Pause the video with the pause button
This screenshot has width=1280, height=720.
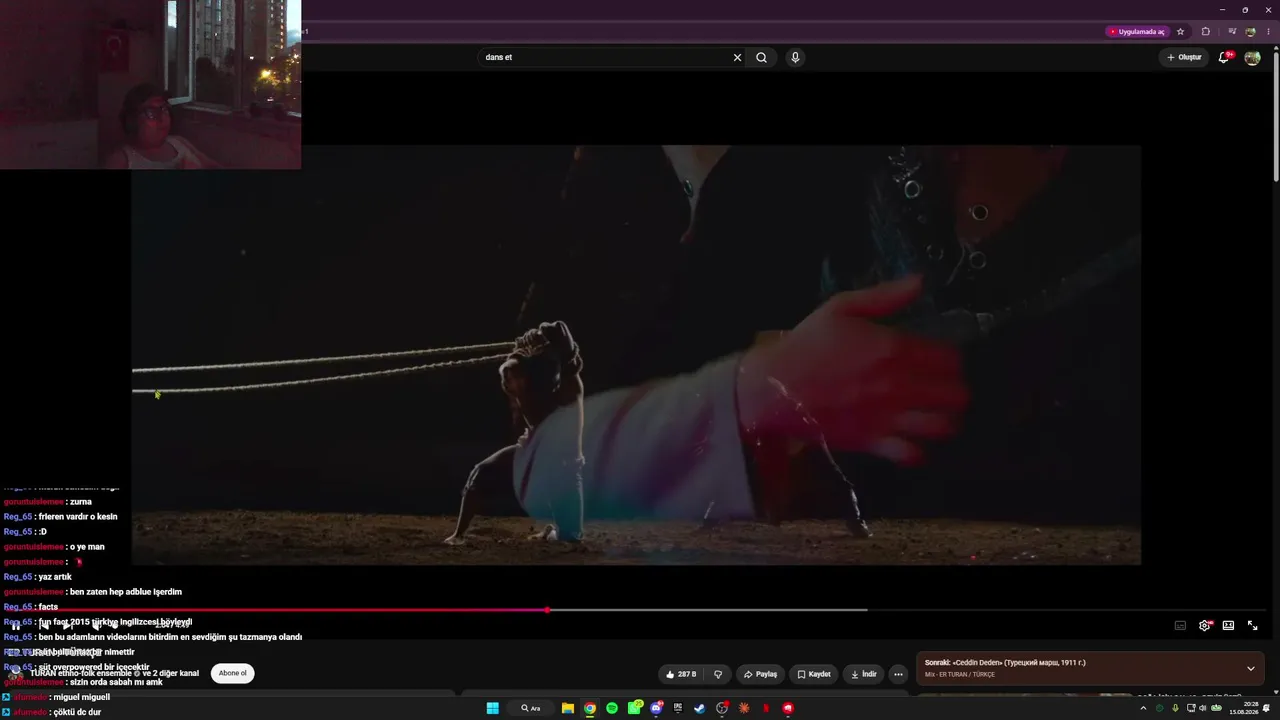[x=16, y=626]
